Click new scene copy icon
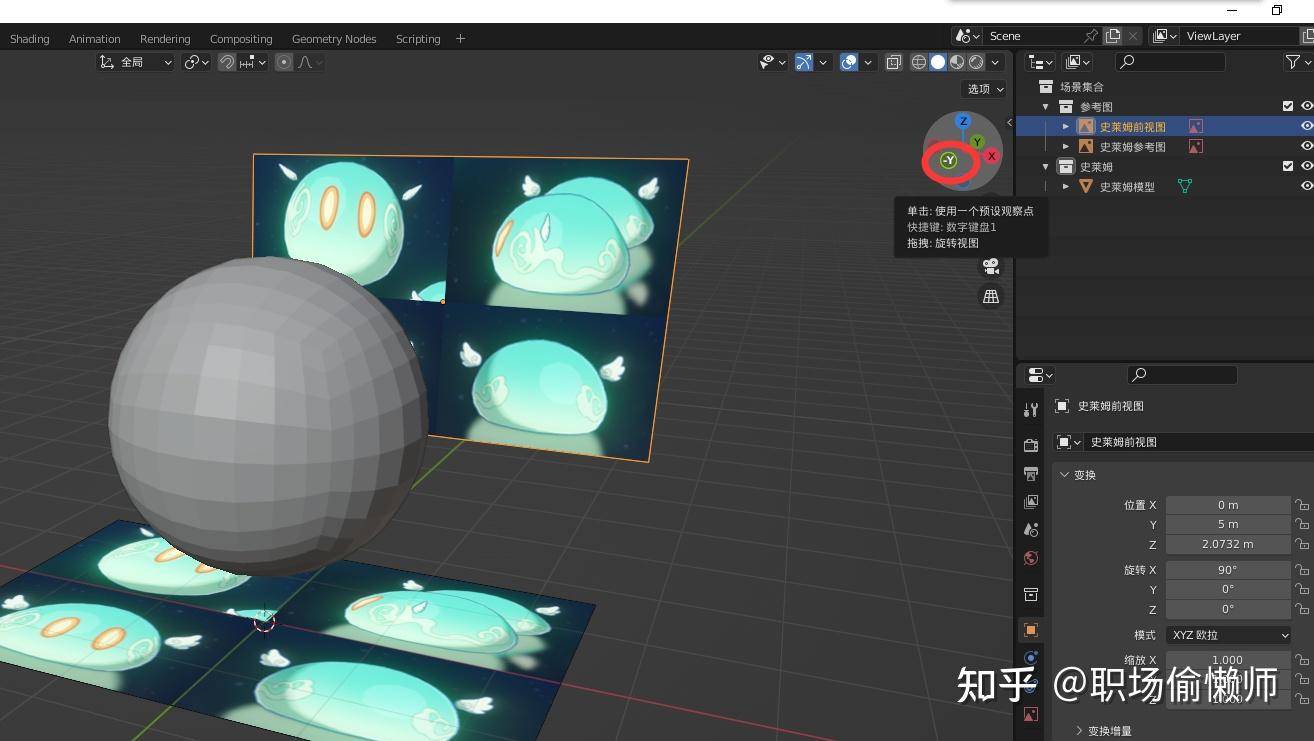Image resolution: width=1314 pixels, height=741 pixels. point(1113,36)
